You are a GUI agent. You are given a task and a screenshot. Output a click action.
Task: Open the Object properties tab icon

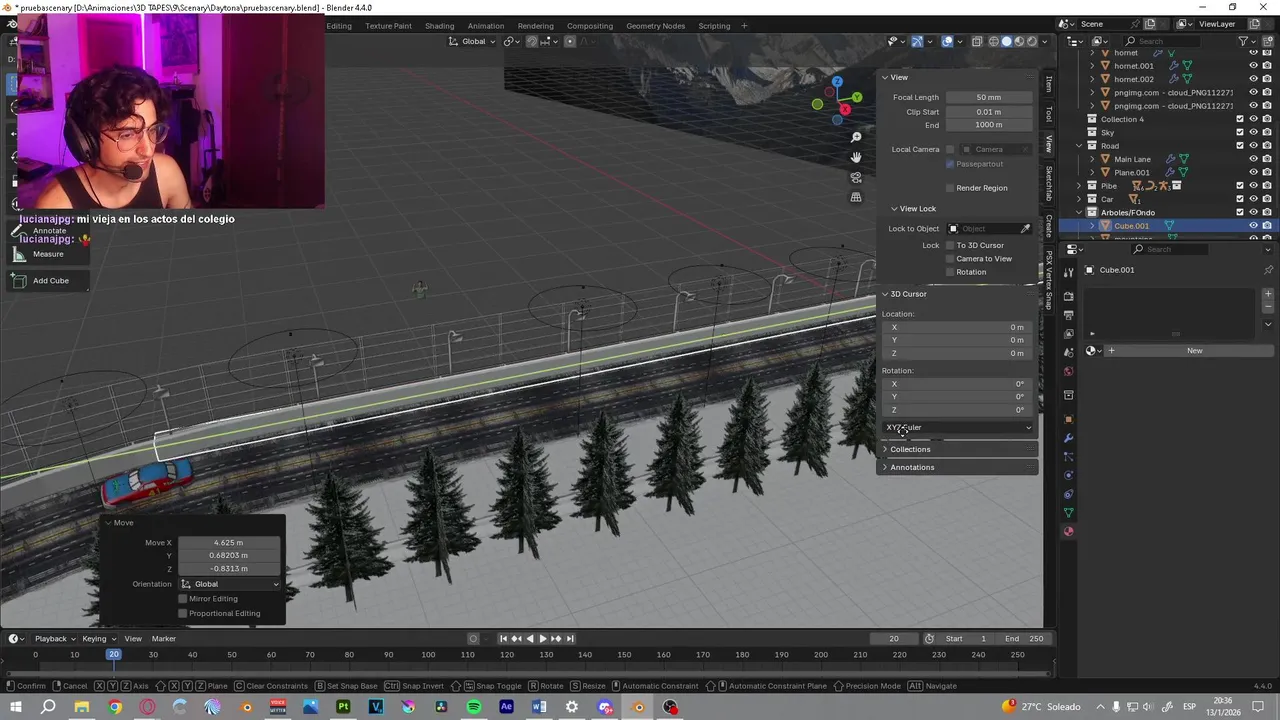point(1068,420)
